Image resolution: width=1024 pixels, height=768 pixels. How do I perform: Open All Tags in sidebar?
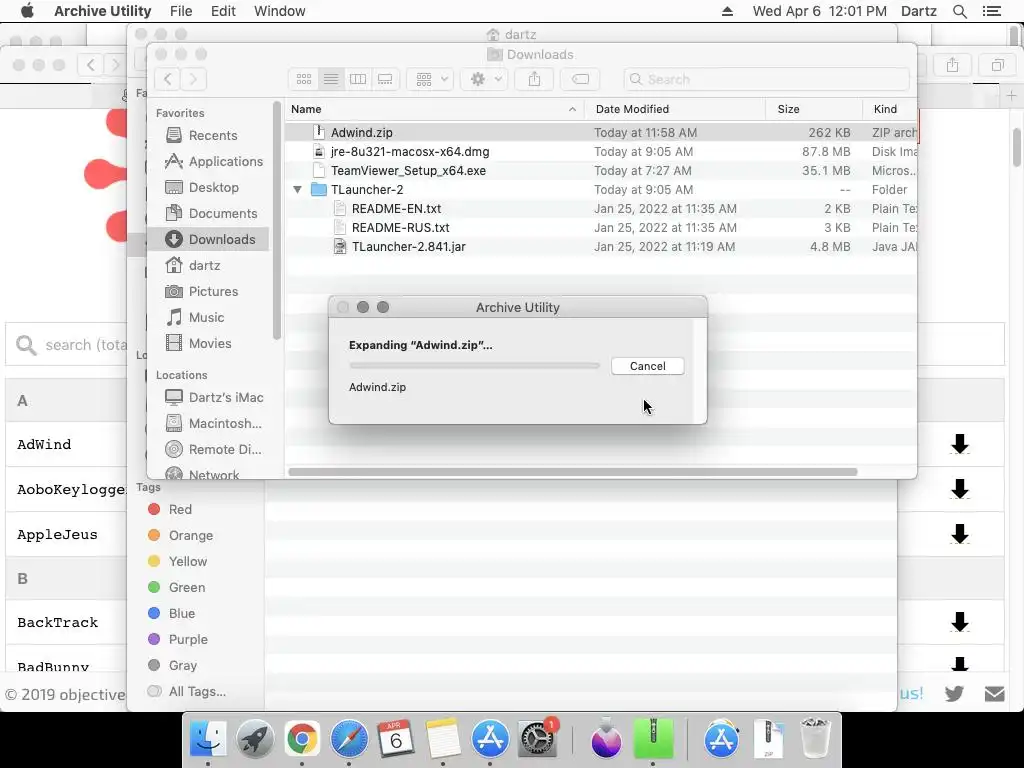187,691
